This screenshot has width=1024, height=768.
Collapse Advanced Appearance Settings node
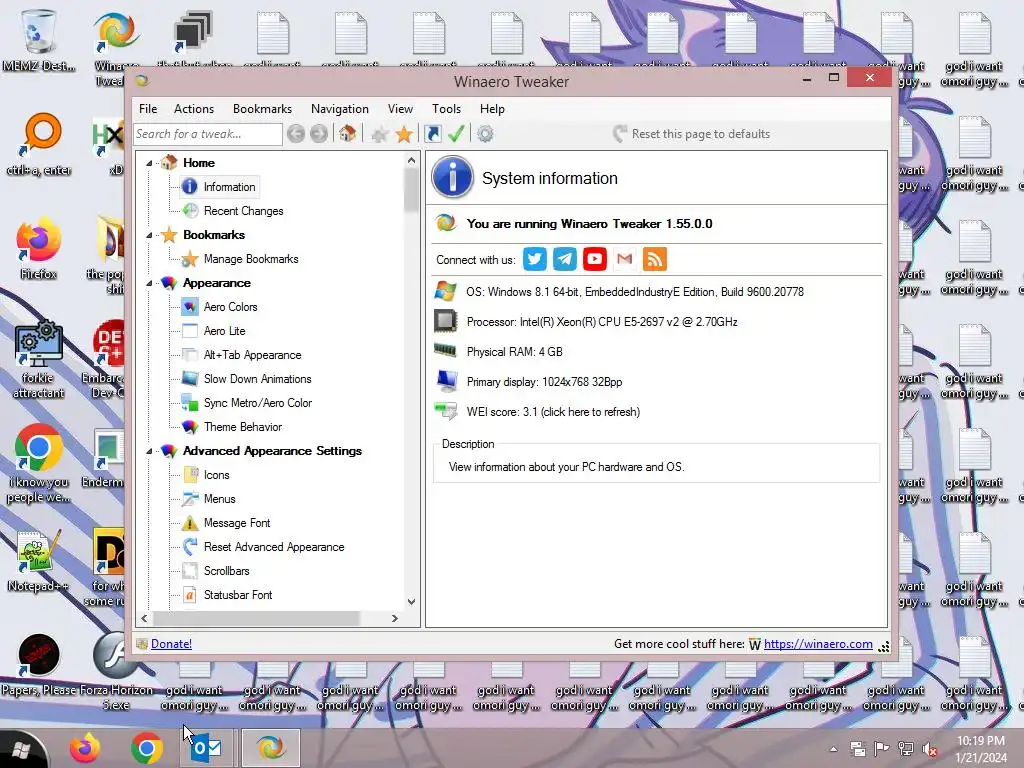tap(149, 451)
